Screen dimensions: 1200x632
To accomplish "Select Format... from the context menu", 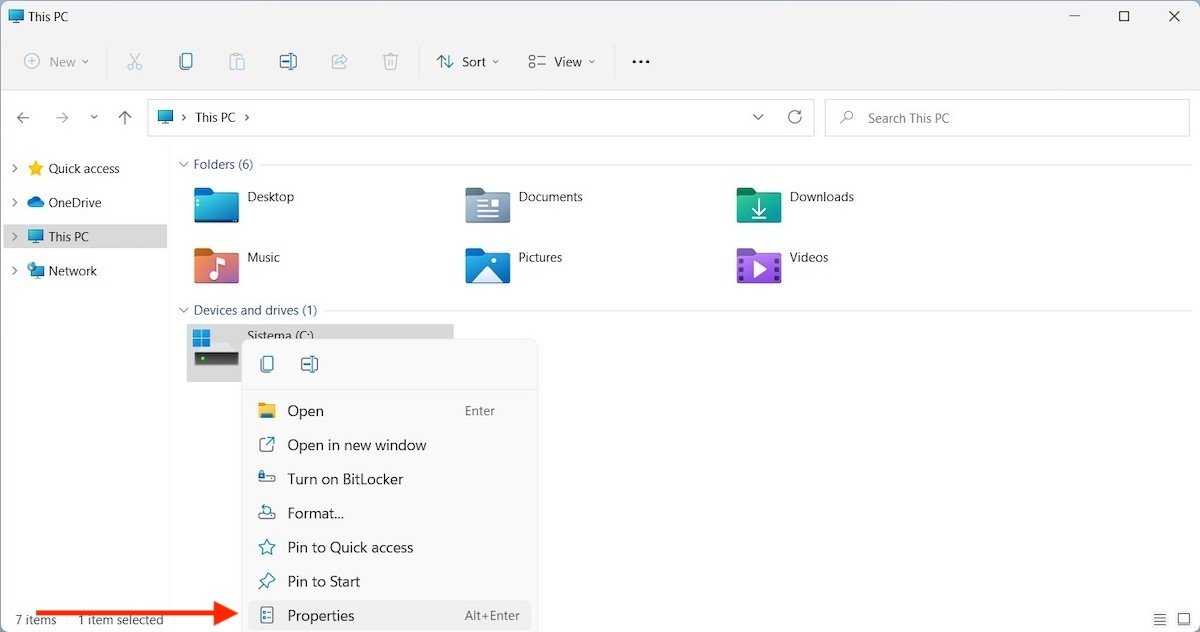I will [315, 513].
